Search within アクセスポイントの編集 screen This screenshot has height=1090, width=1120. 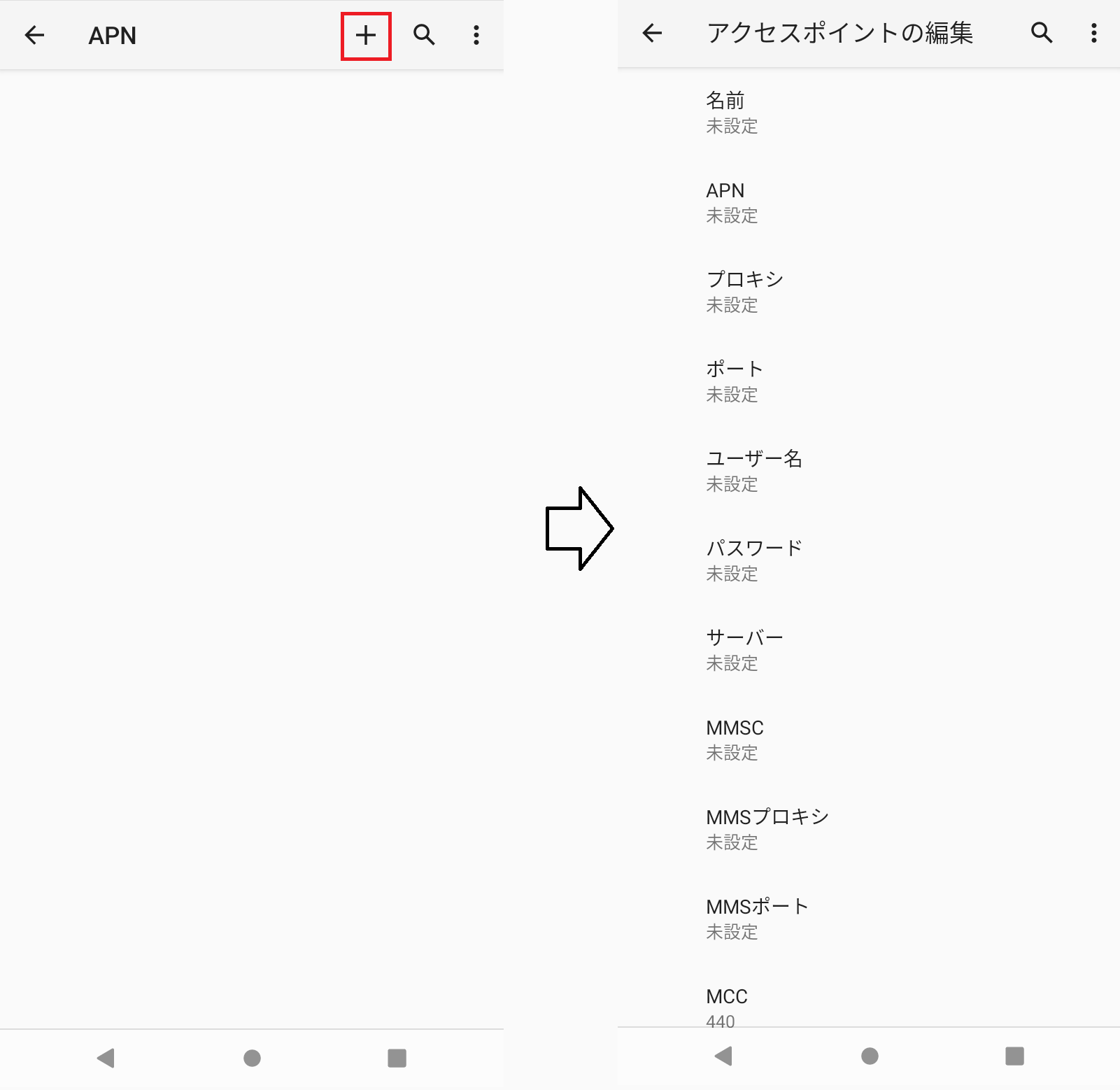[x=1042, y=33]
